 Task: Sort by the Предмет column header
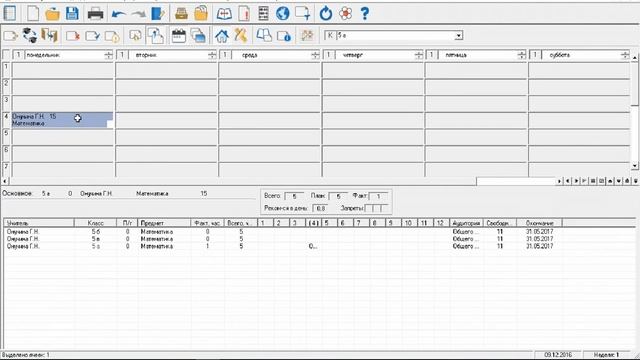(164, 223)
